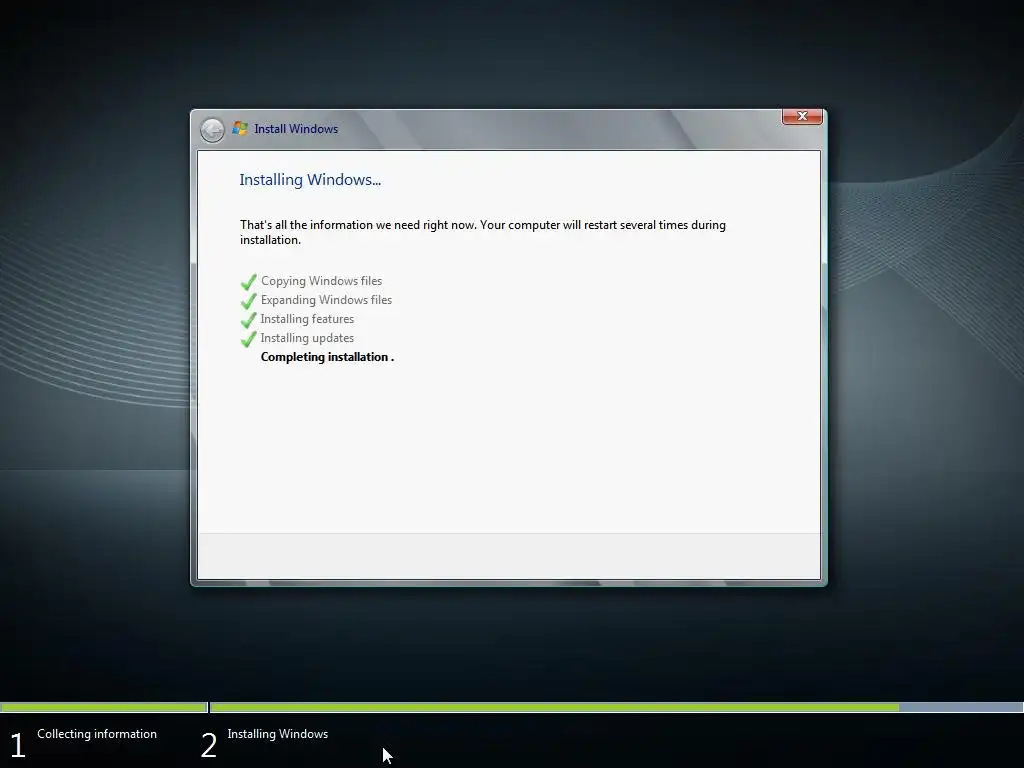Select the 'Copying Windows files' step text

321,281
